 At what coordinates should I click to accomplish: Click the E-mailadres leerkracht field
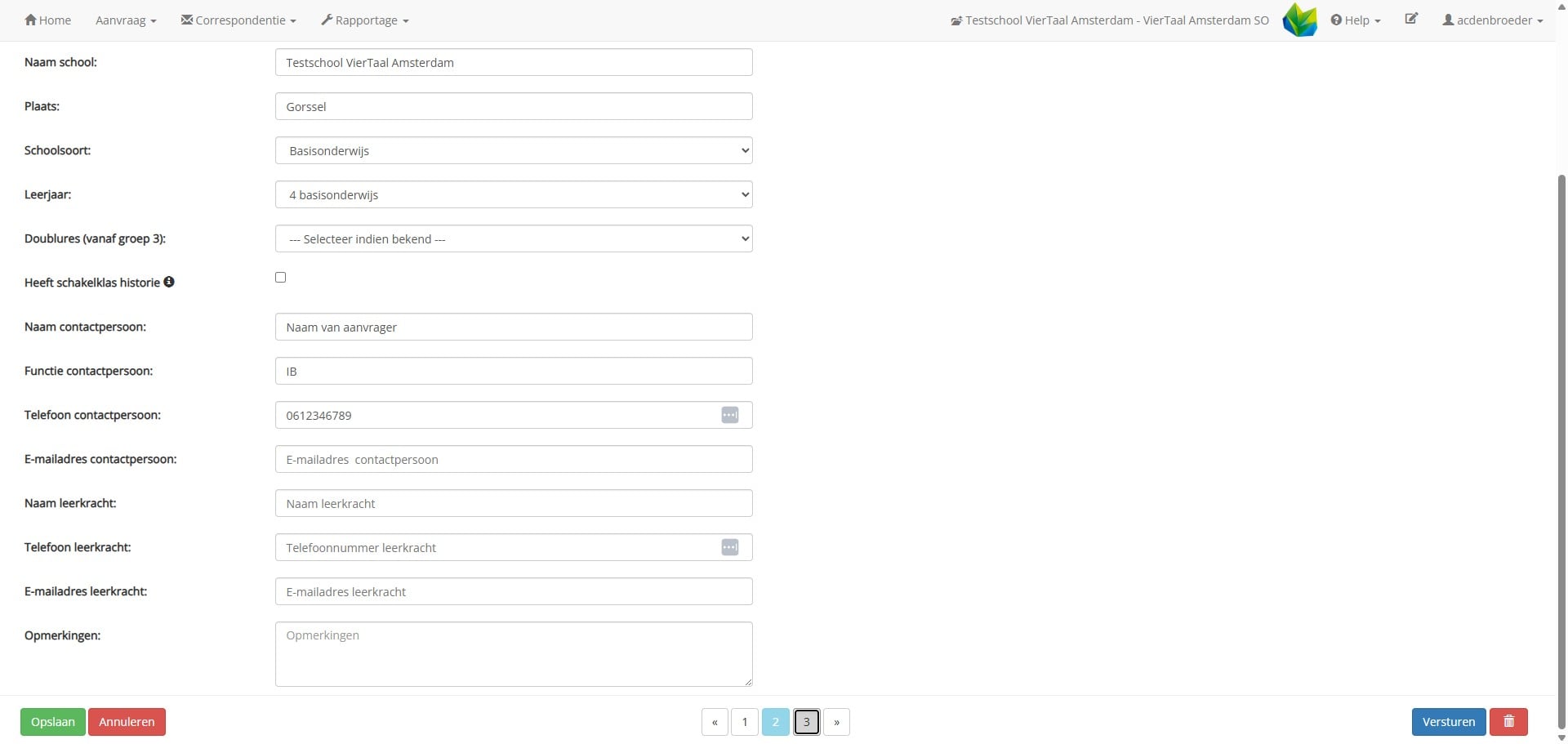pos(514,591)
